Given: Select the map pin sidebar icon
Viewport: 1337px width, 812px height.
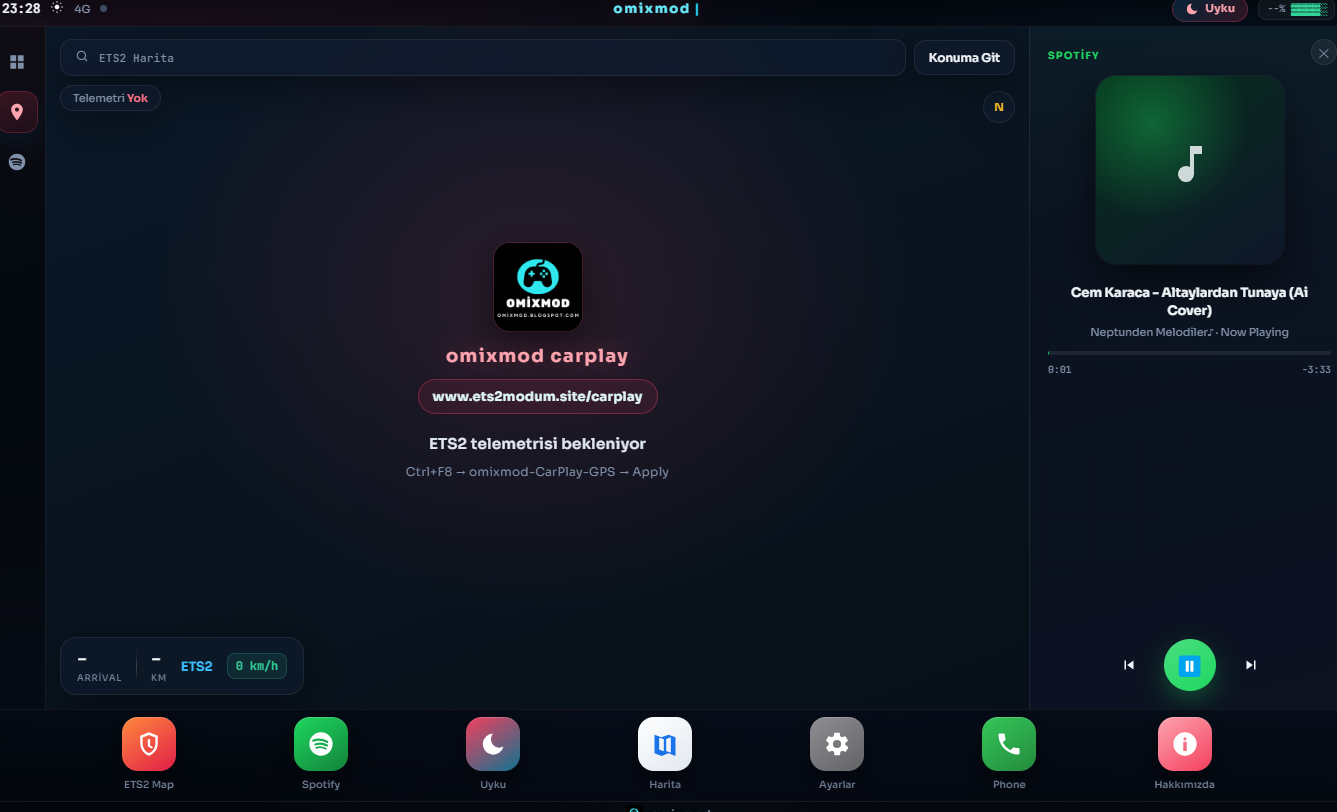Looking at the screenshot, I should click(x=17, y=112).
